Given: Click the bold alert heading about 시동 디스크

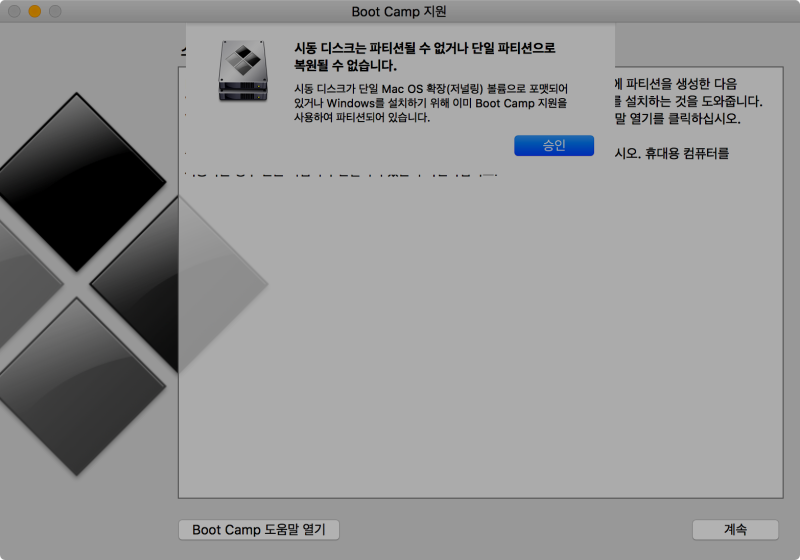Looking at the screenshot, I should (x=424, y=57).
